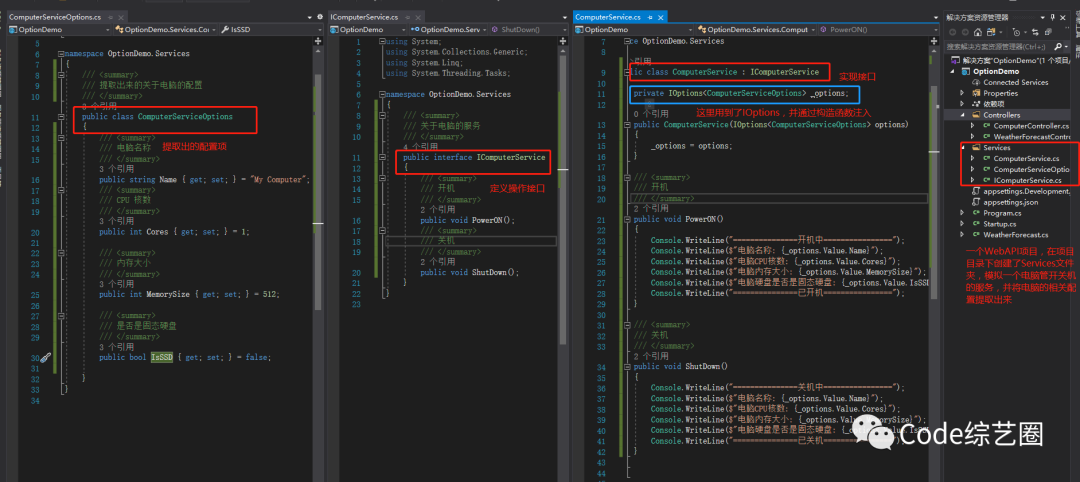The width and height of the screenshot is (1080, 482).
Task: Switch to IComputerService.cs tab
Action: 364,17
